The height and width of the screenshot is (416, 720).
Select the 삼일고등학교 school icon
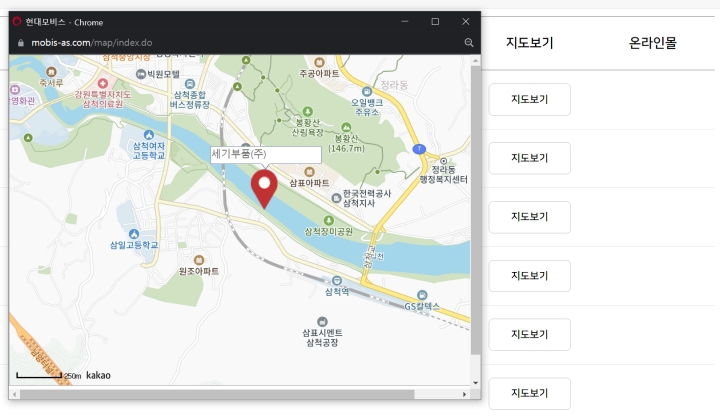click(x=134, y=234)
